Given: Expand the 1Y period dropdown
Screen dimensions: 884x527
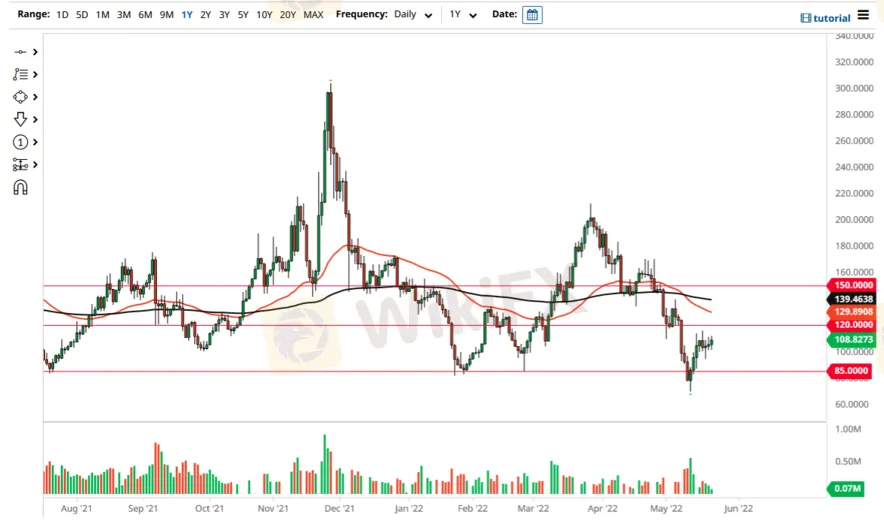Looking at the screenshot, I should [x=463, y=15].
